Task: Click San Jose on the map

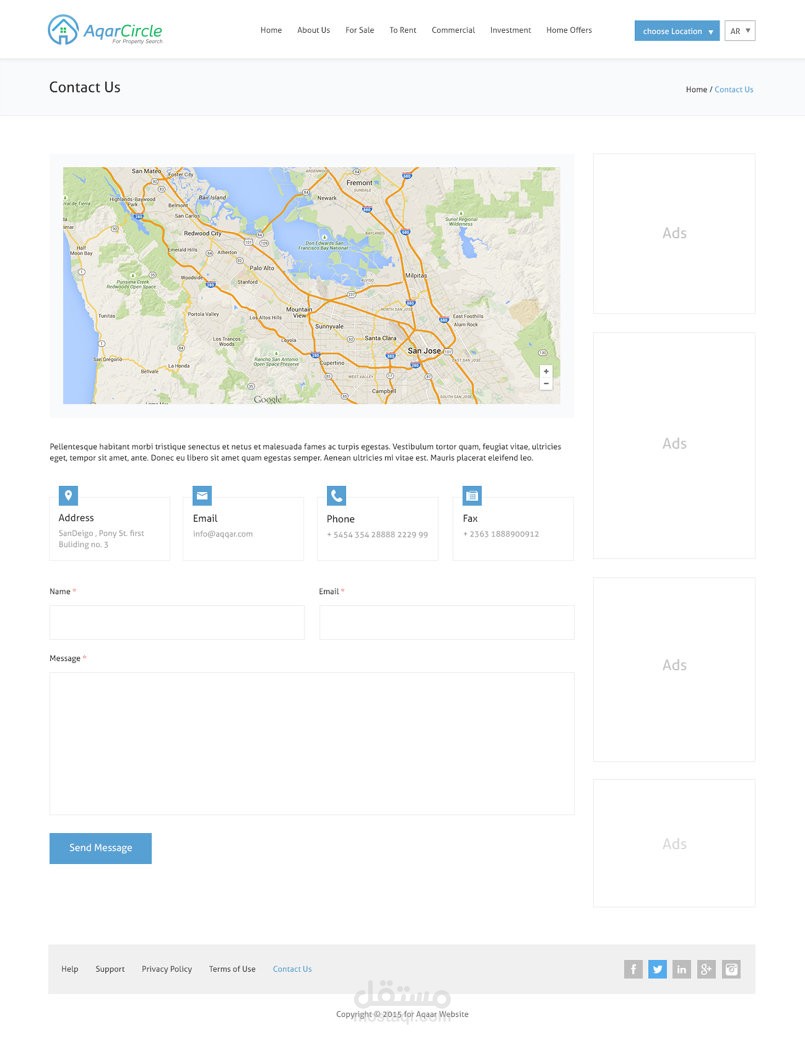Action: 424,350
